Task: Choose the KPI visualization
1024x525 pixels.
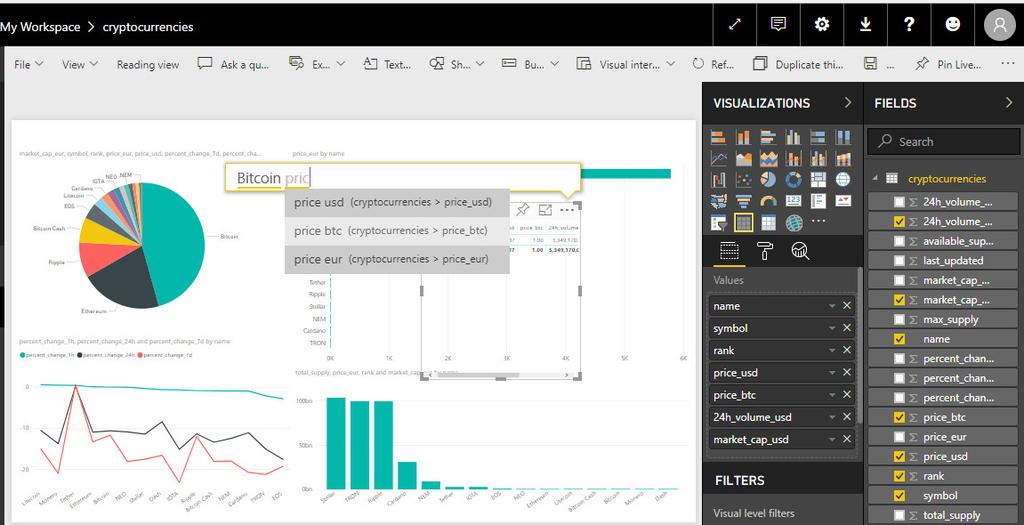Action: pyautogui.click(x=843, y=201)
